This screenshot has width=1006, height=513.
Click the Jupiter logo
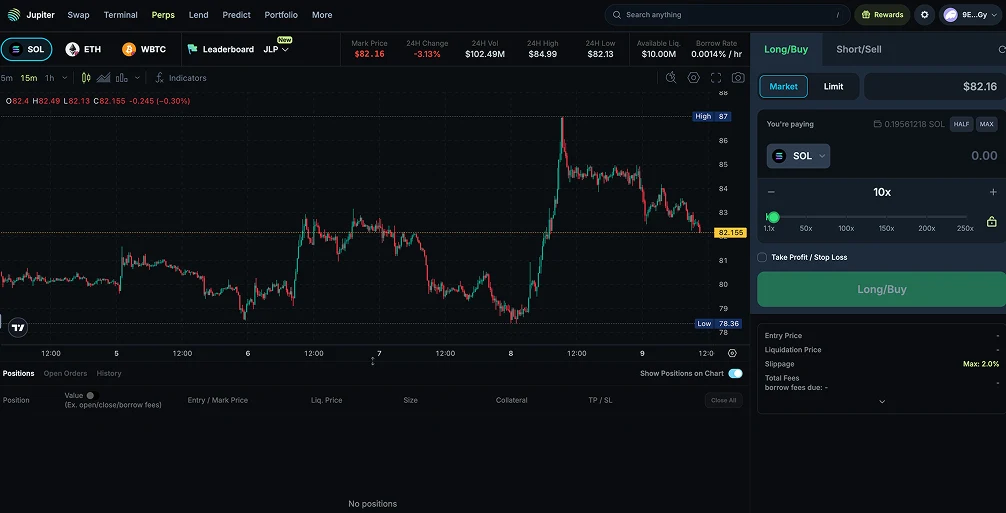click(13, 15)
